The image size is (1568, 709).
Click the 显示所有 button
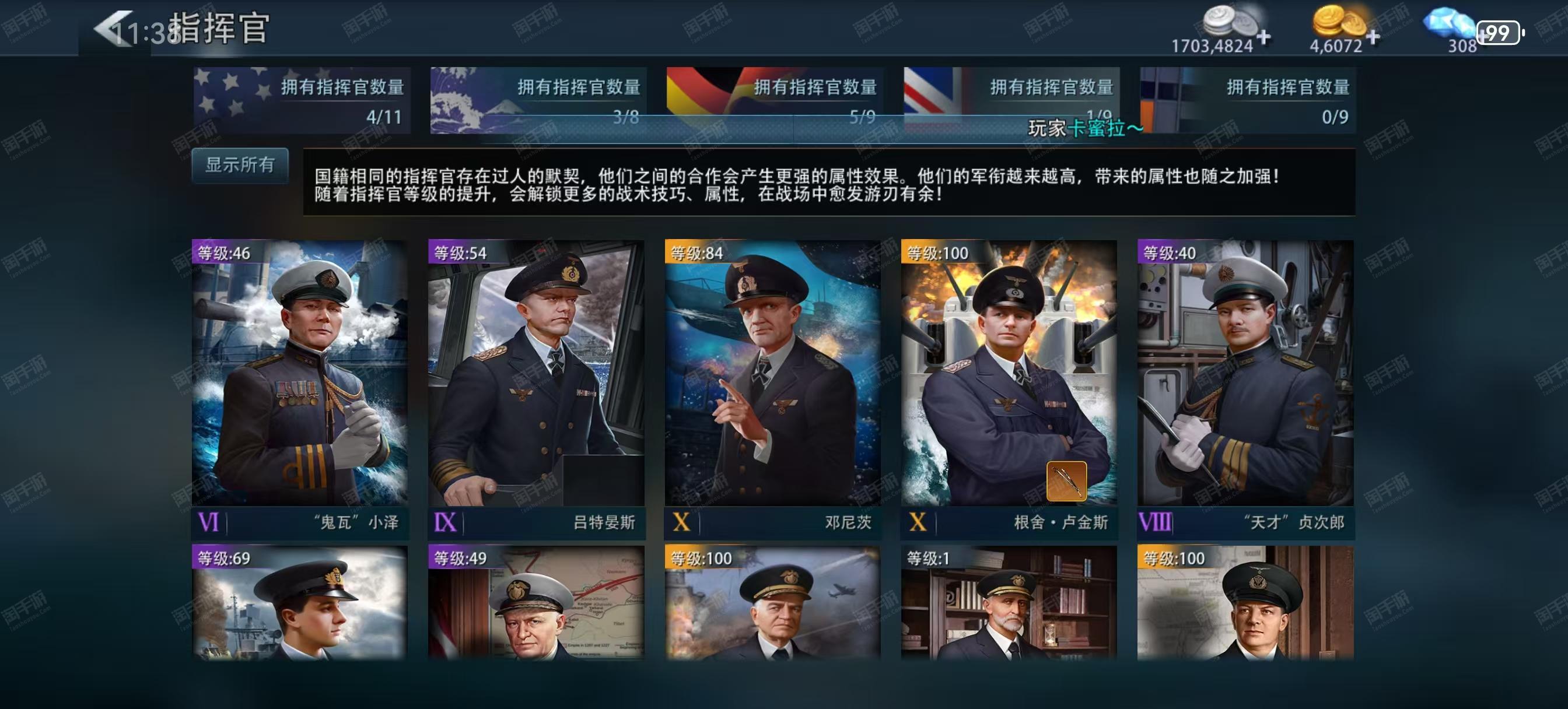240,165
